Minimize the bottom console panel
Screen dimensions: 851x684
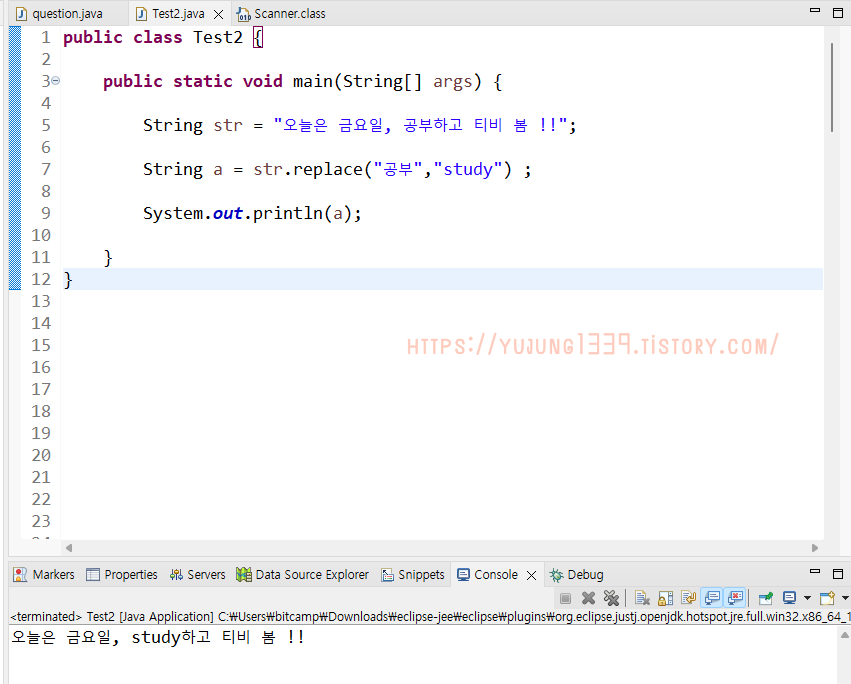click(815, 572)
